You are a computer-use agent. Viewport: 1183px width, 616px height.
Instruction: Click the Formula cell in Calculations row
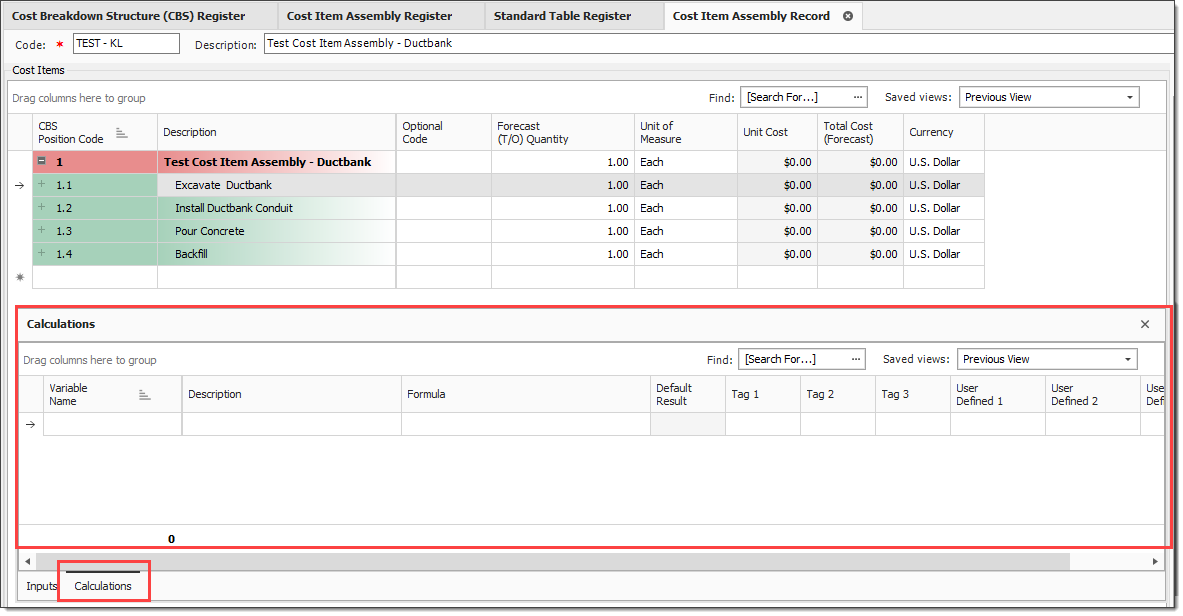point(525,425)
